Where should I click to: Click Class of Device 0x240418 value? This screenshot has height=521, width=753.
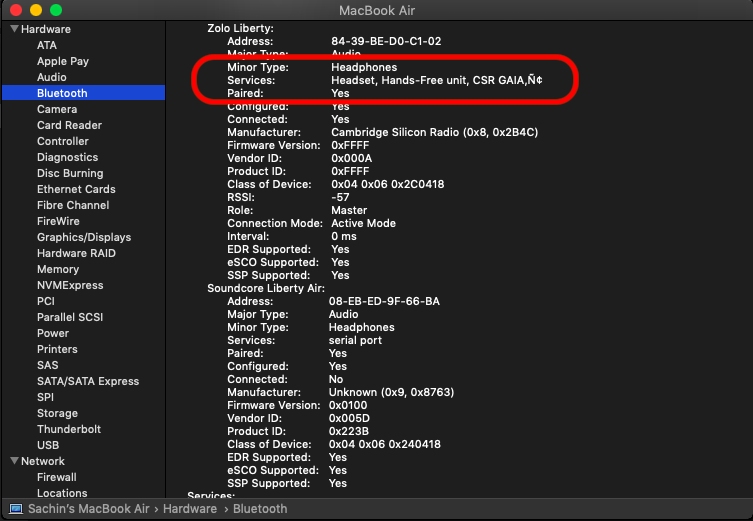(x=385, y=444)
